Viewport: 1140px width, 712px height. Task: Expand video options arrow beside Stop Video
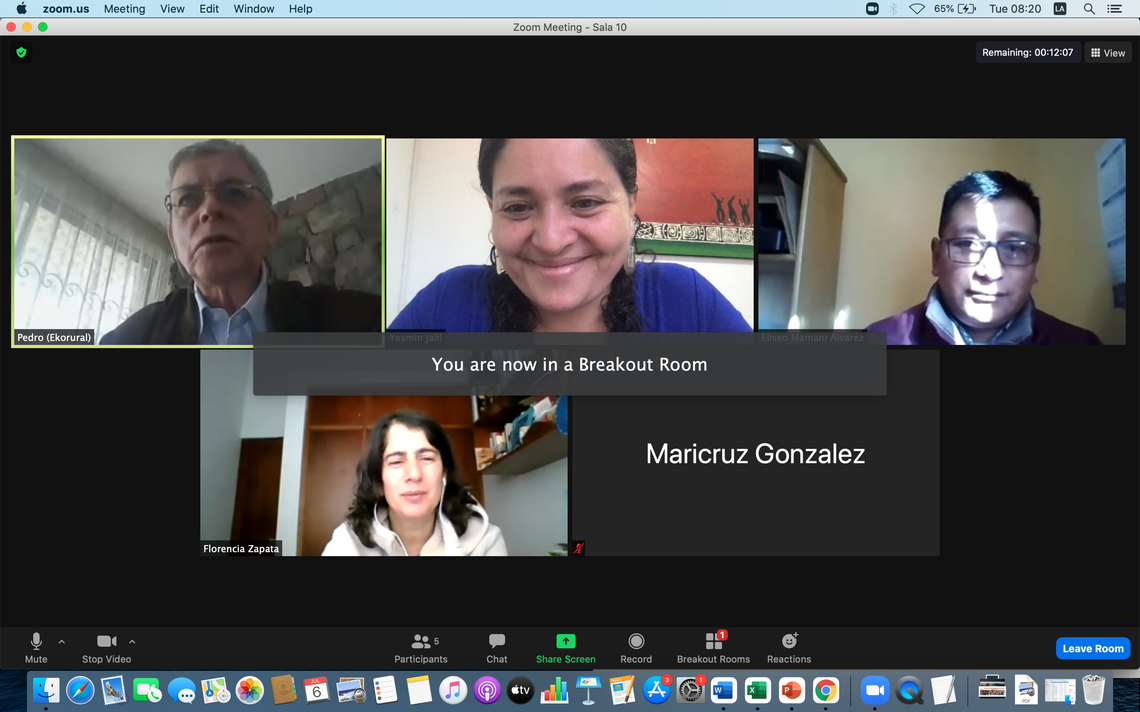(x=132, y=642)
